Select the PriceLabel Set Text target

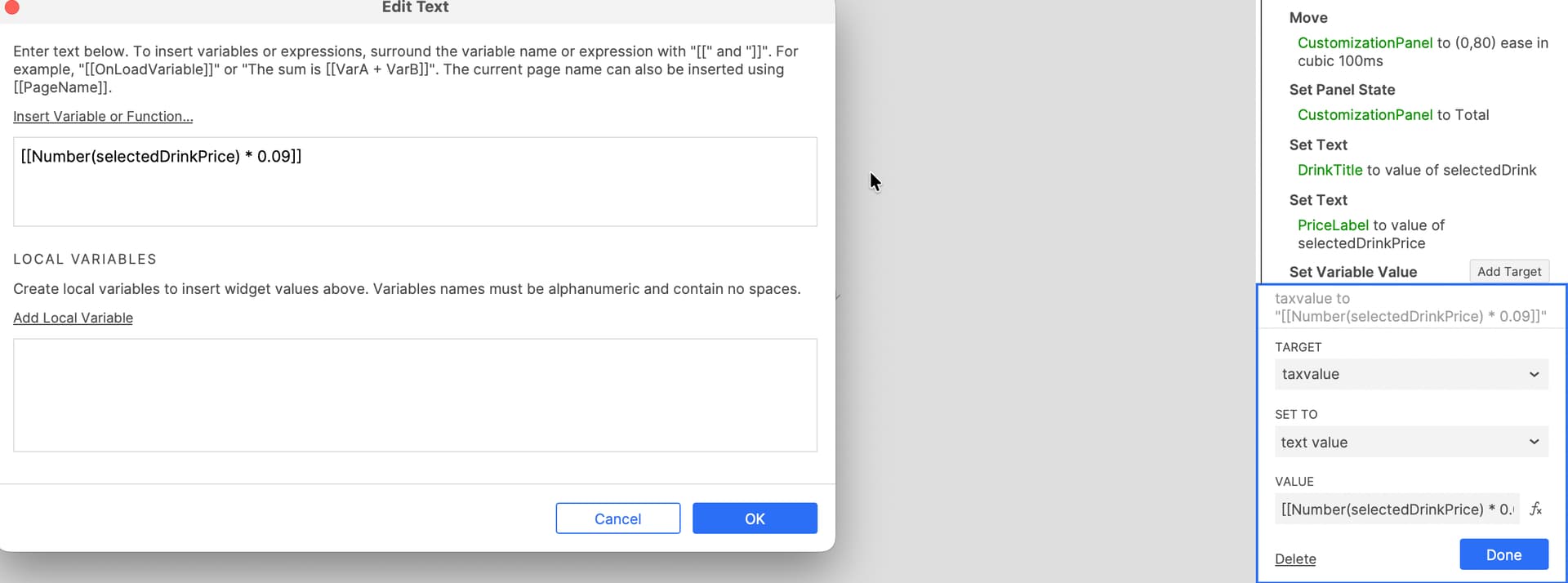tap(1370, 234)
